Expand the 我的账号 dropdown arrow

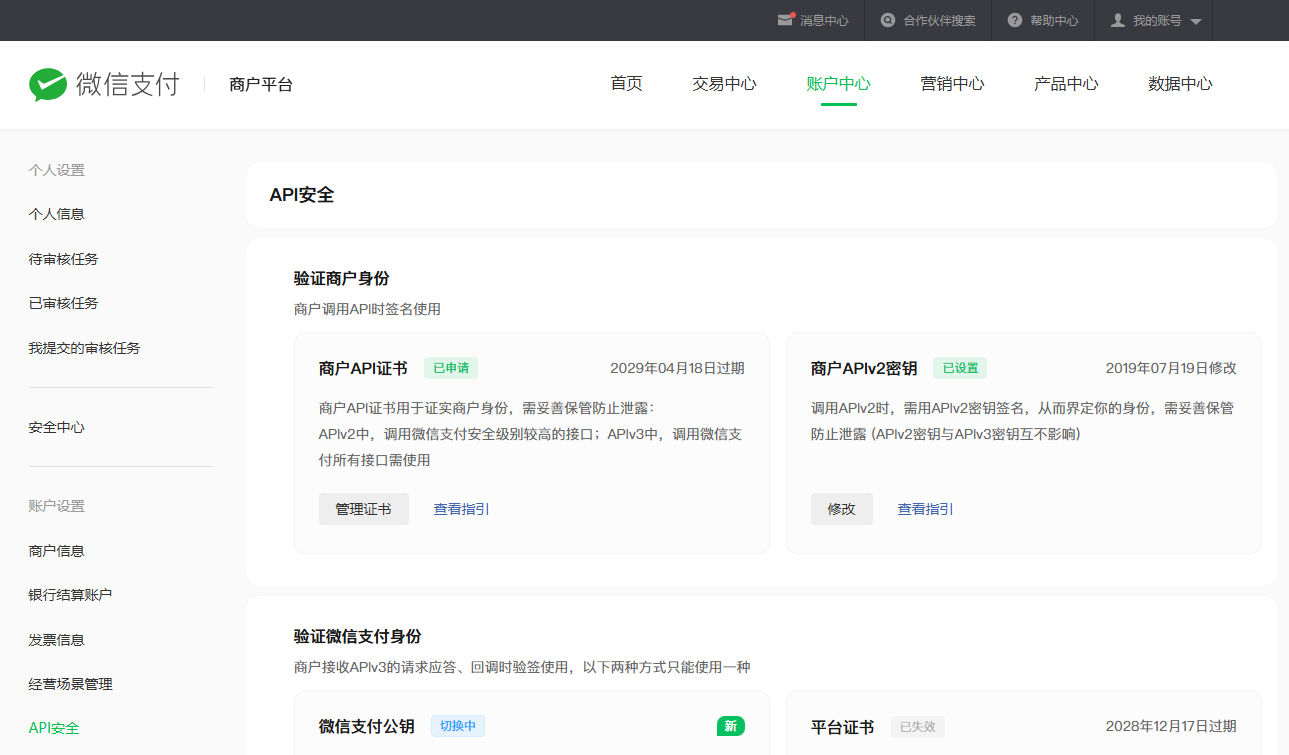coord(1196,21)
